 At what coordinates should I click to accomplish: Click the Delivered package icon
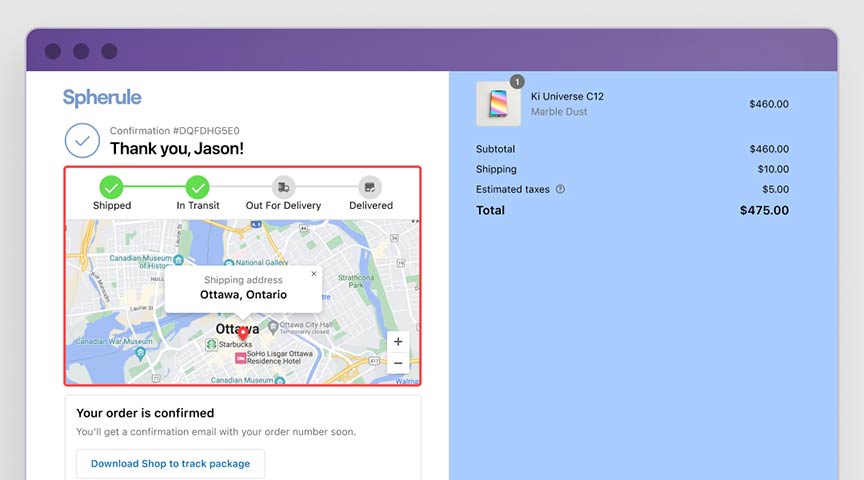pos(370,187)
